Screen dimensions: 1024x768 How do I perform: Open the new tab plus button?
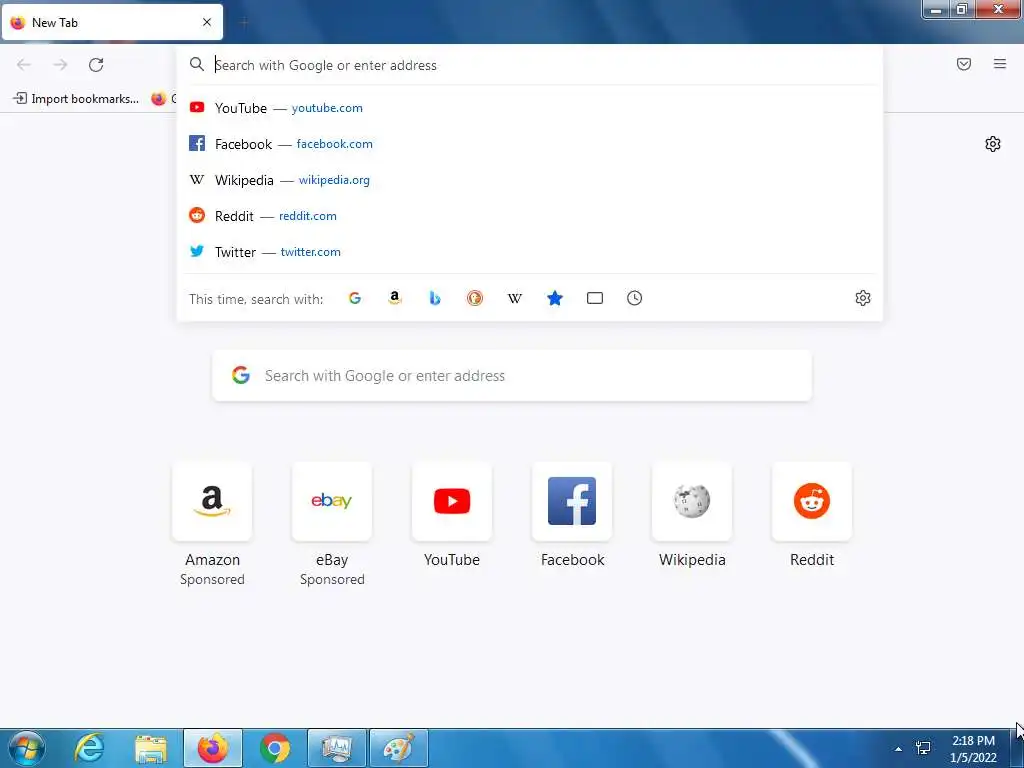click(x=244, y=23)
